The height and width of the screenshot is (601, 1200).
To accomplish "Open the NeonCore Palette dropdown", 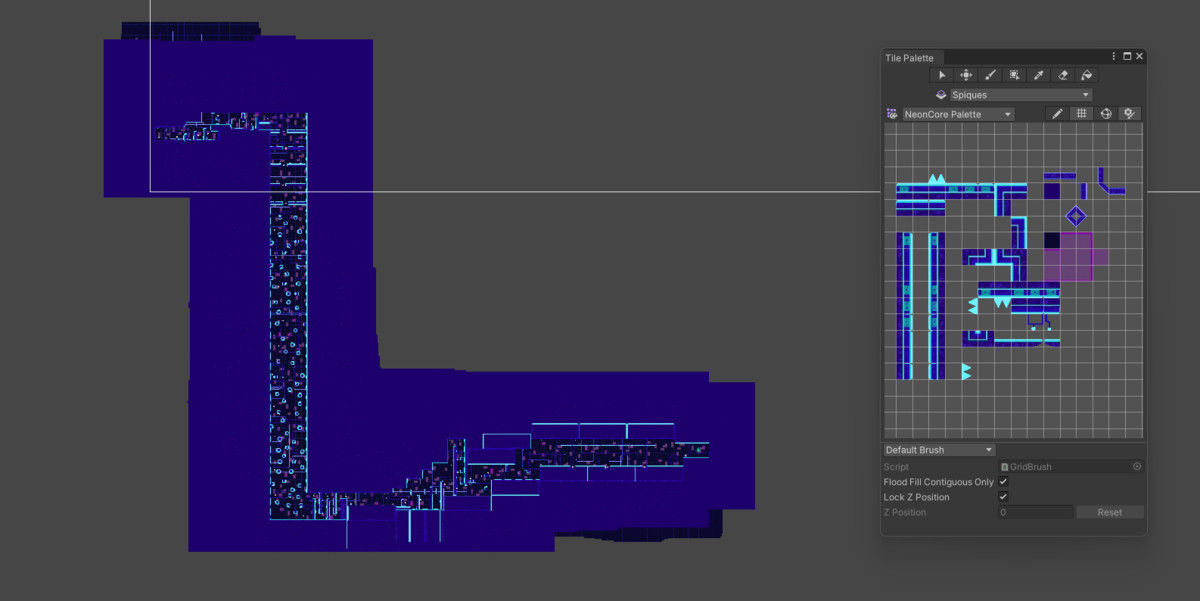I will point(958,114).
